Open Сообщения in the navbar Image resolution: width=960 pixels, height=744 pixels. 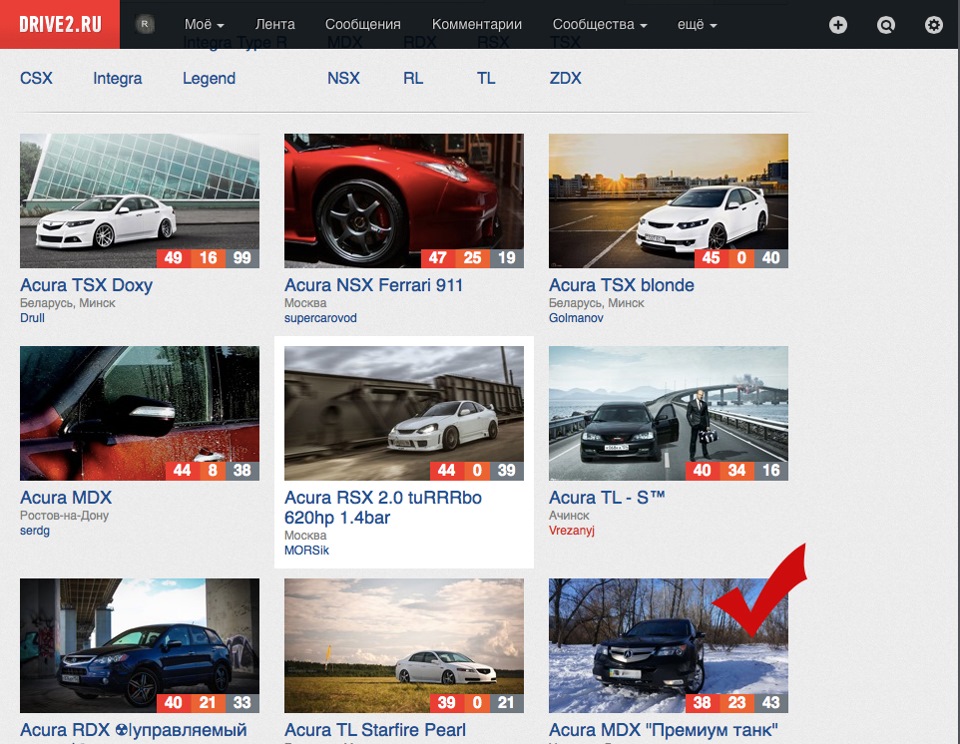[362, 24]
